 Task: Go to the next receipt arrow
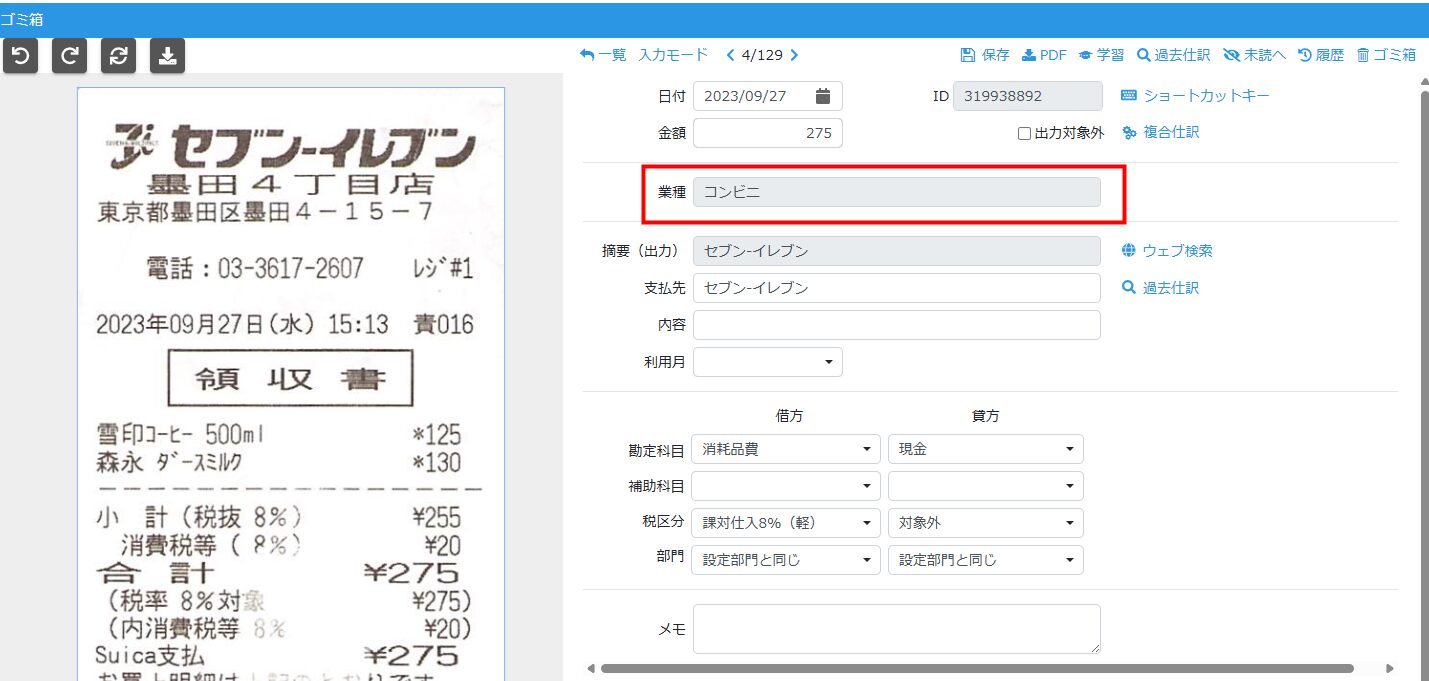pos(794,55)
